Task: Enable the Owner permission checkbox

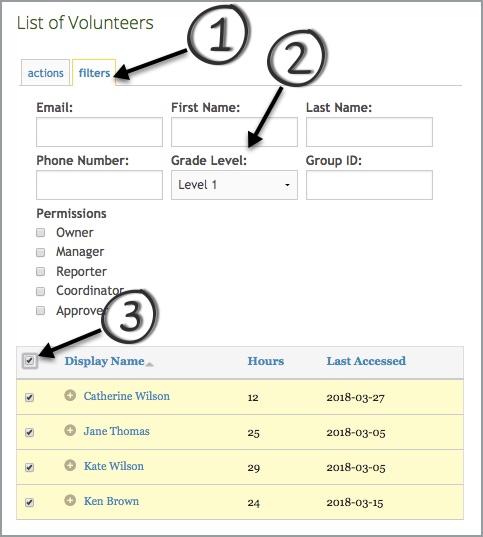Action: click(x=40, y=233)
